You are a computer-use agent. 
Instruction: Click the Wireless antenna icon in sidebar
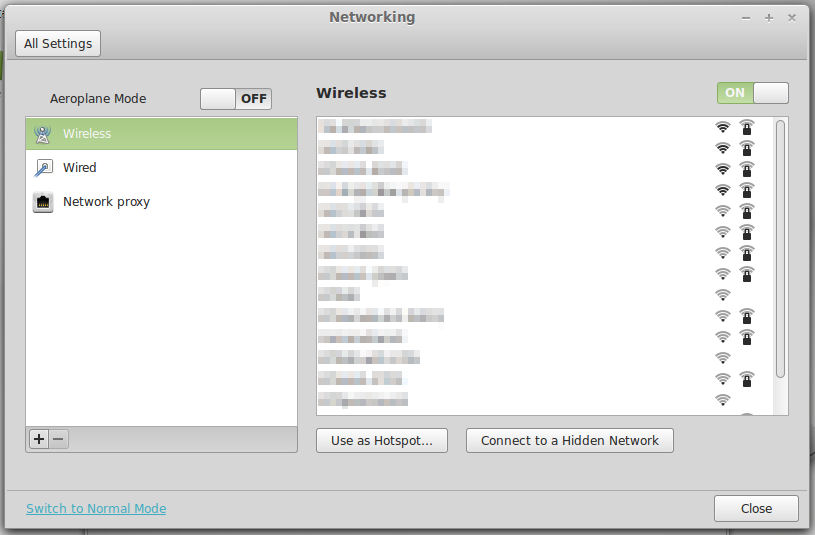(43, 134)
